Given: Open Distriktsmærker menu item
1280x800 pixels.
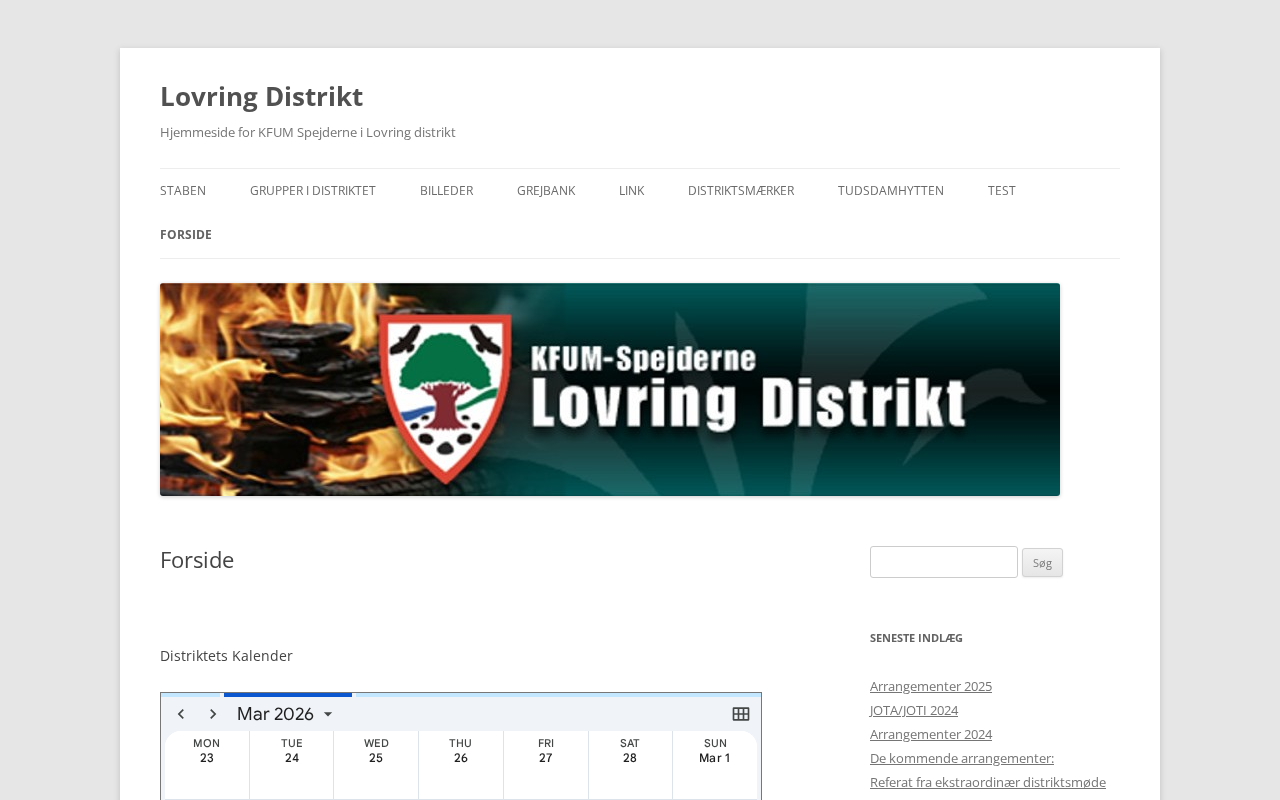Looking at the screenshot, I should tap(741, 191).
